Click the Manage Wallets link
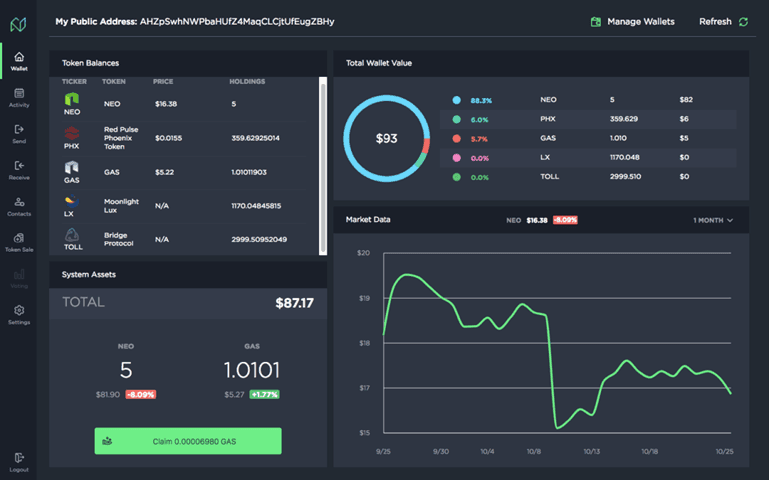 pyautogui.click(x=641, y=22)
